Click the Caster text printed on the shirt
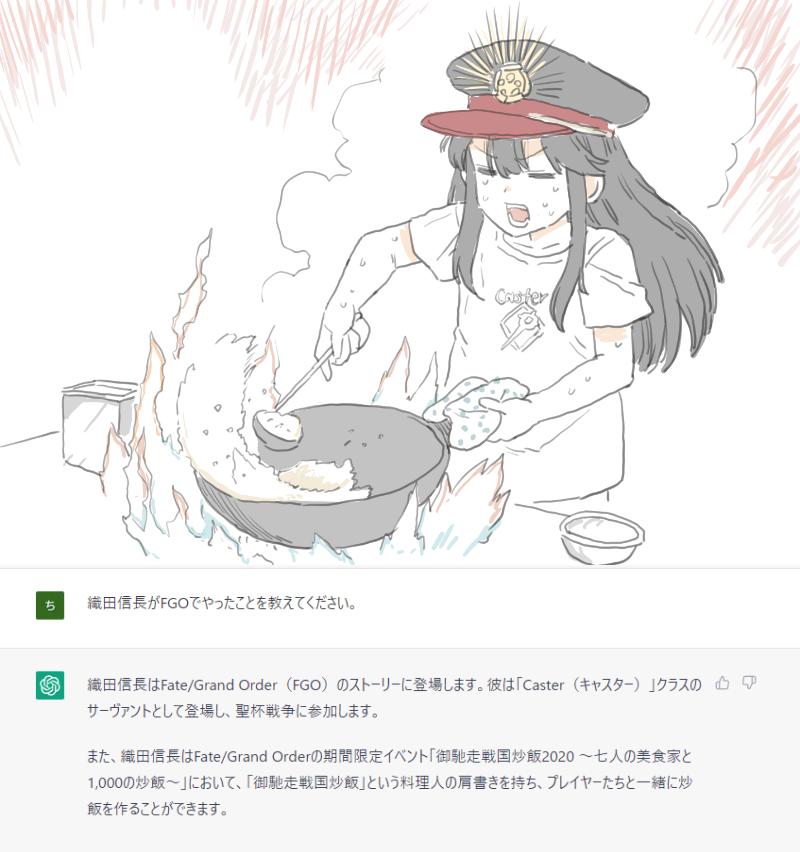800x852 pixels. tap(521, 297)
